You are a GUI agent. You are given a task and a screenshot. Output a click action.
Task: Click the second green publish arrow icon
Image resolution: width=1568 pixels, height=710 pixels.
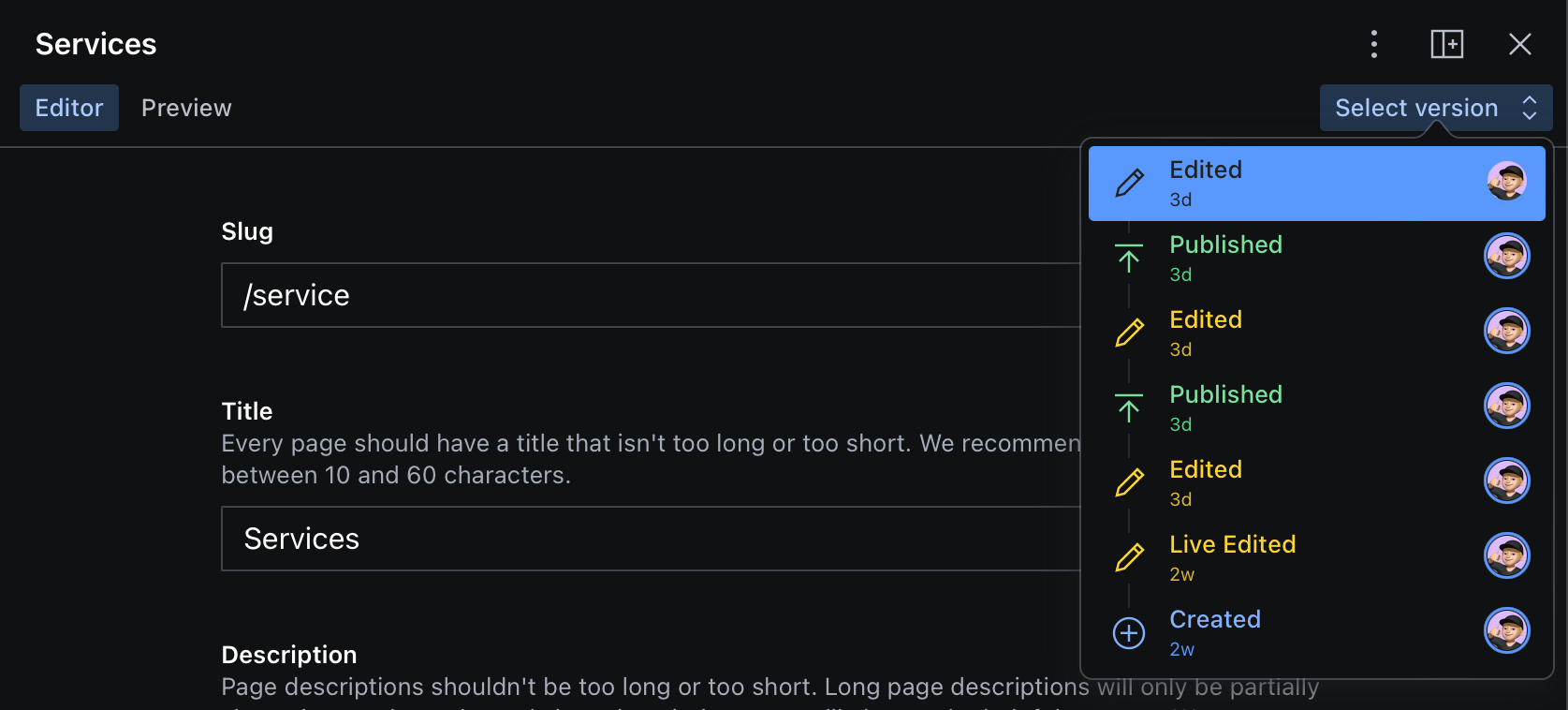[1129, 406]
